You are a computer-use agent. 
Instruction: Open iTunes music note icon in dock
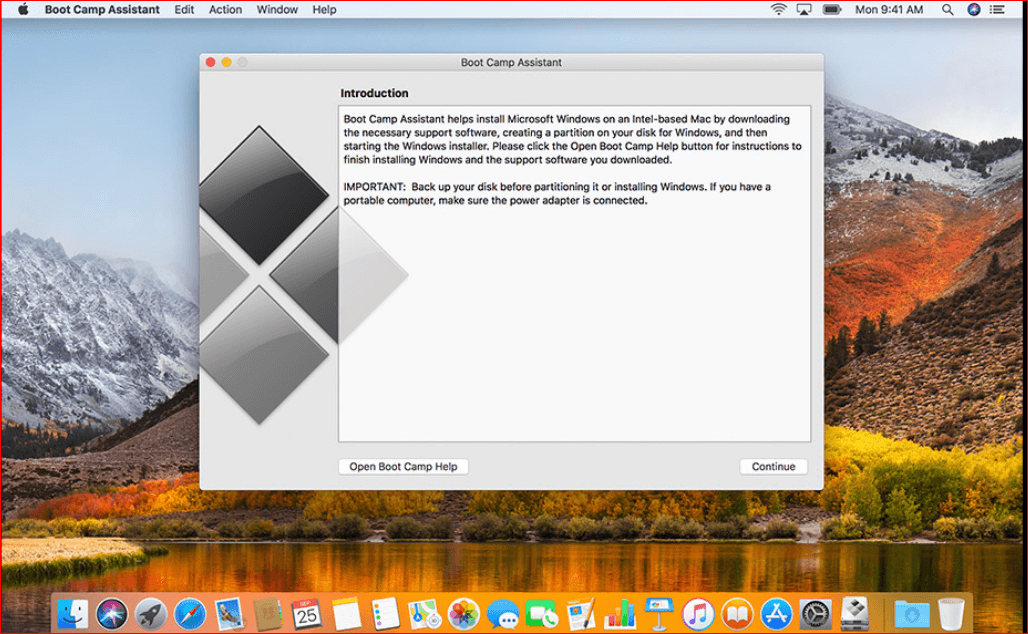(x=698, y=614)
